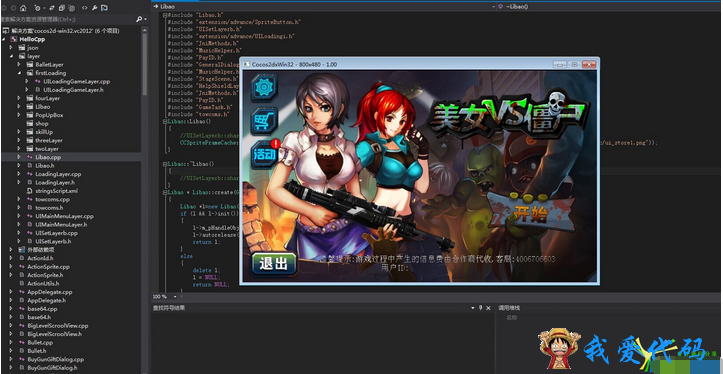Open the shopping cart store icon
723x374 pixels.
tap(264, 121)
